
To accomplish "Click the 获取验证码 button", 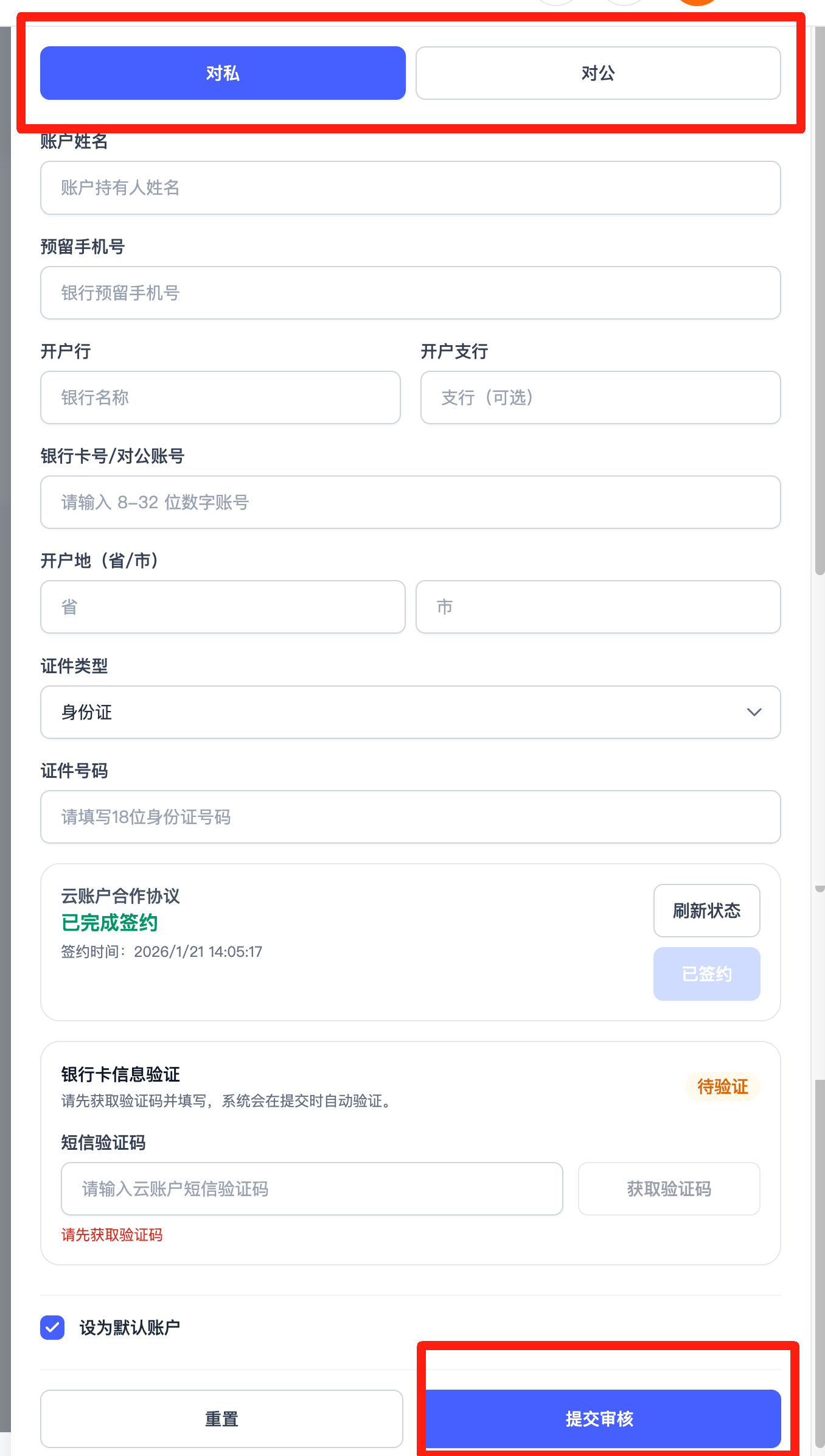I will pyautogui.click(x=669, y=1189).
